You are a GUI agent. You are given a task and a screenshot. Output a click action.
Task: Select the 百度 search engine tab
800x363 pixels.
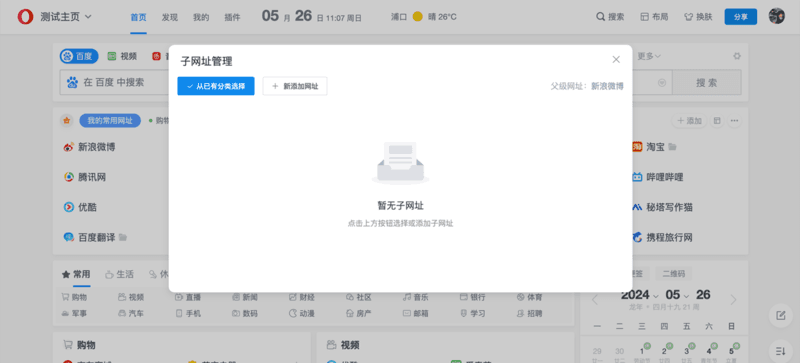point(79,56)
